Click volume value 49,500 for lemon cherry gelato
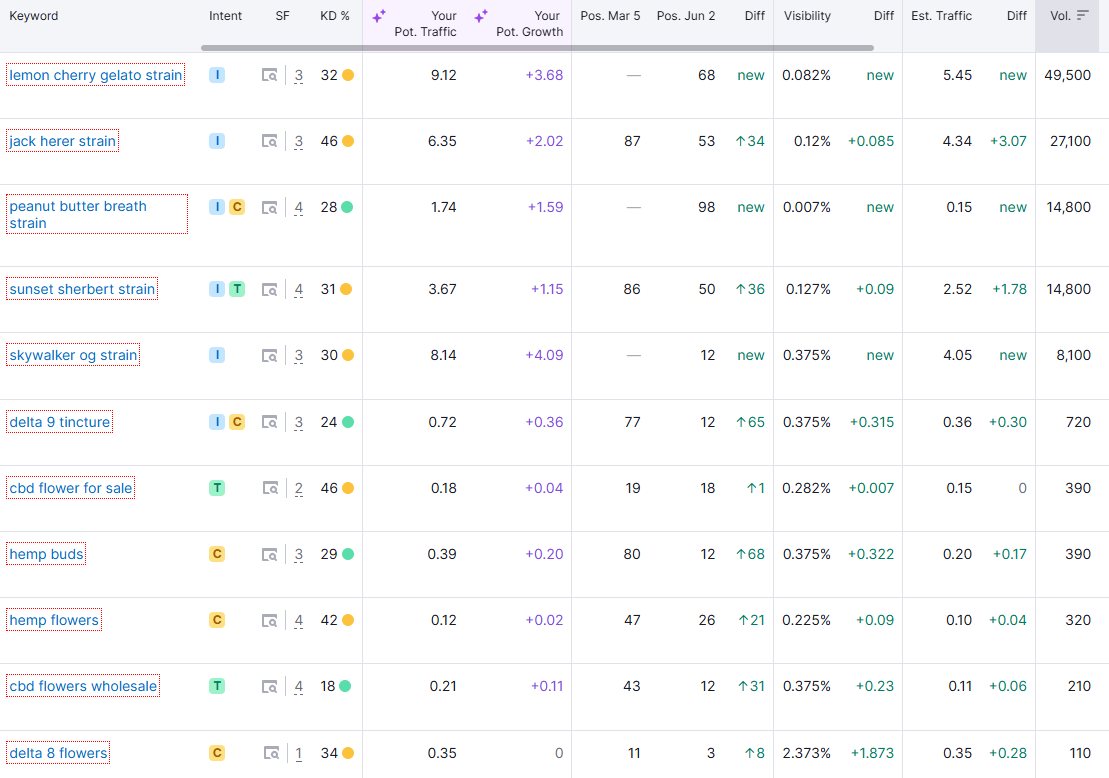 1067,75
